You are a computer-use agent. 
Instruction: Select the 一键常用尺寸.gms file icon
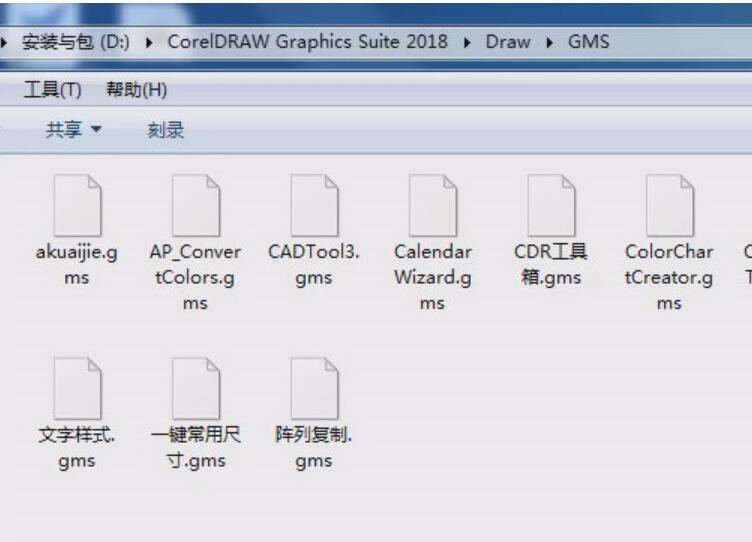point(196,389)
